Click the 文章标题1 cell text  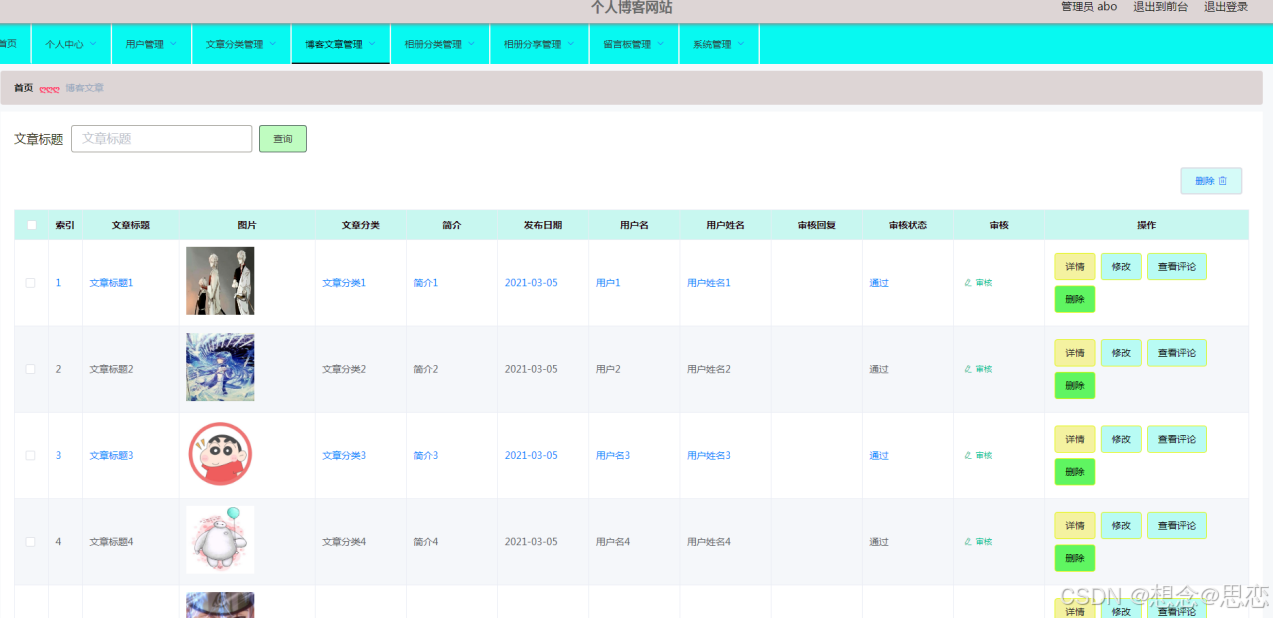111,283
